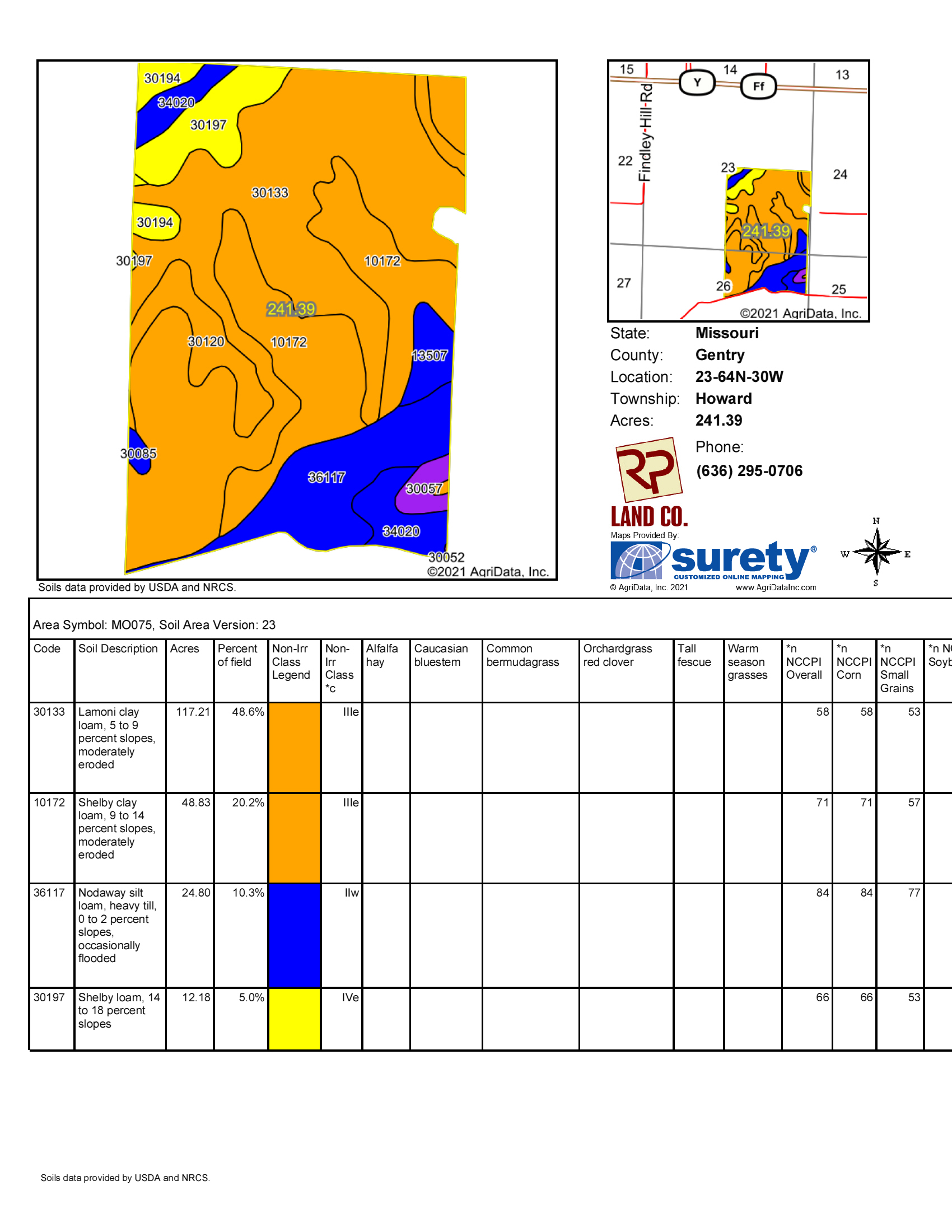The image size is (952, 1232).
Task: Click the Ff highway shield marker
Action: (758, 86)
